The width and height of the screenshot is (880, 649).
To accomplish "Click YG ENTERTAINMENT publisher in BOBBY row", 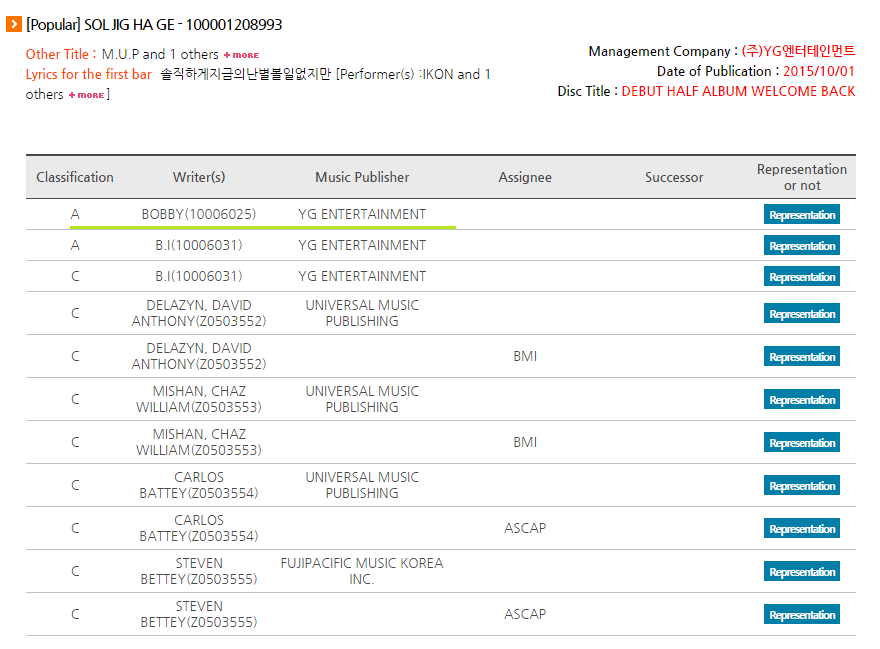I will [362, 214].
